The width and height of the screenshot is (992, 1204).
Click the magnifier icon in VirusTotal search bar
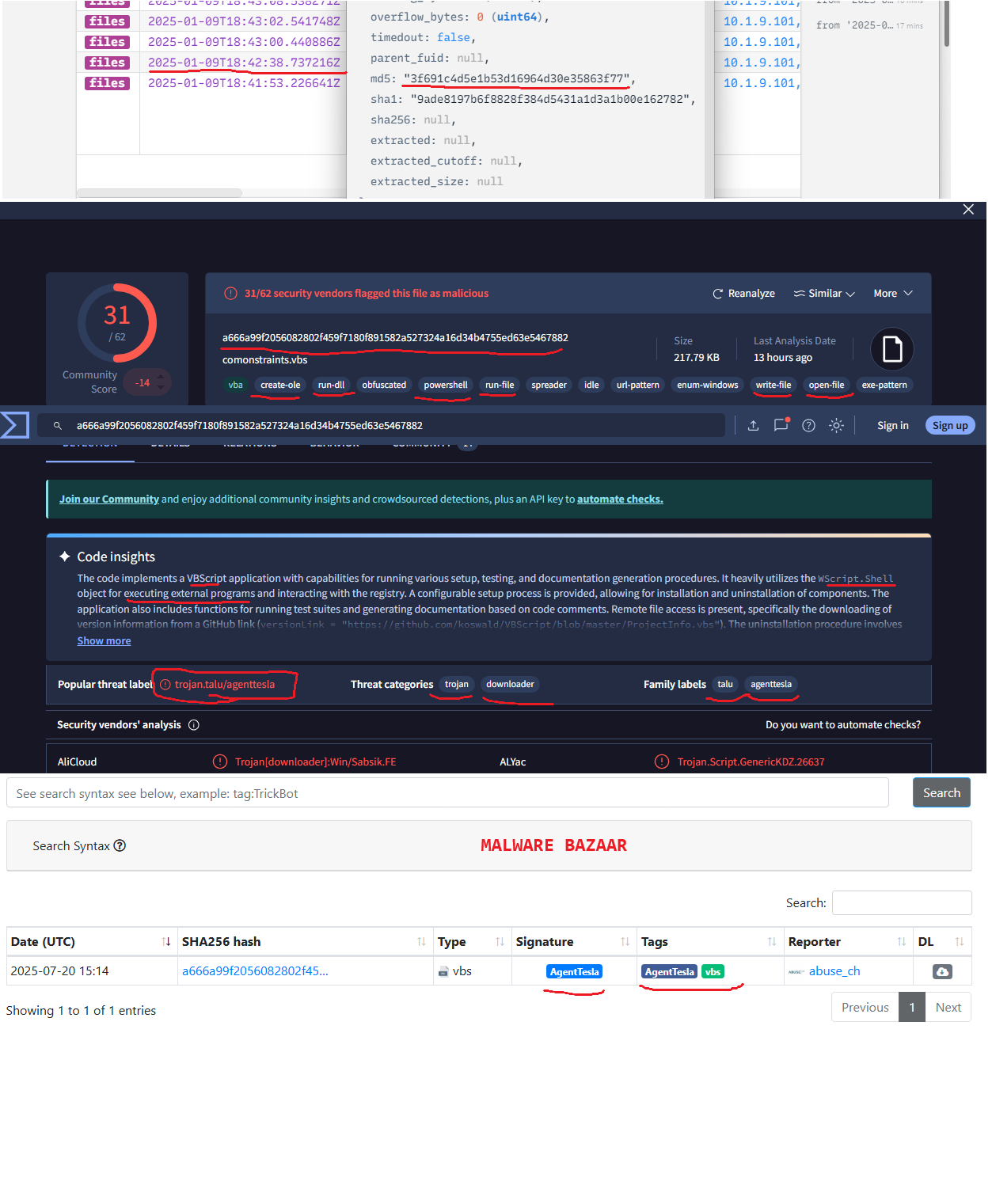[x=58, y=426]
